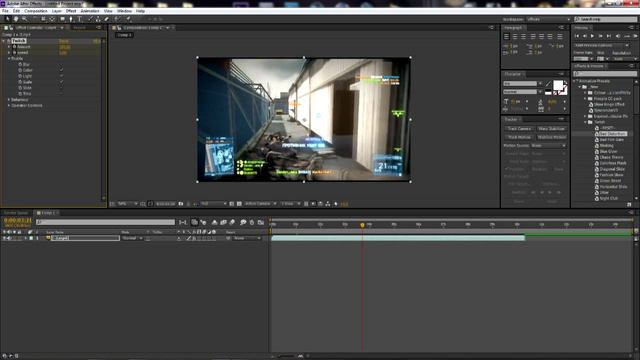
Task: Open layer blending Mode dropdown
Action: click(132, 238)
